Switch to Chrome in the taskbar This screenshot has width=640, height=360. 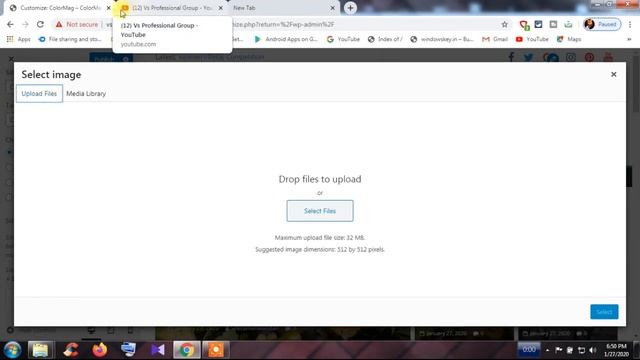point(187,350)
